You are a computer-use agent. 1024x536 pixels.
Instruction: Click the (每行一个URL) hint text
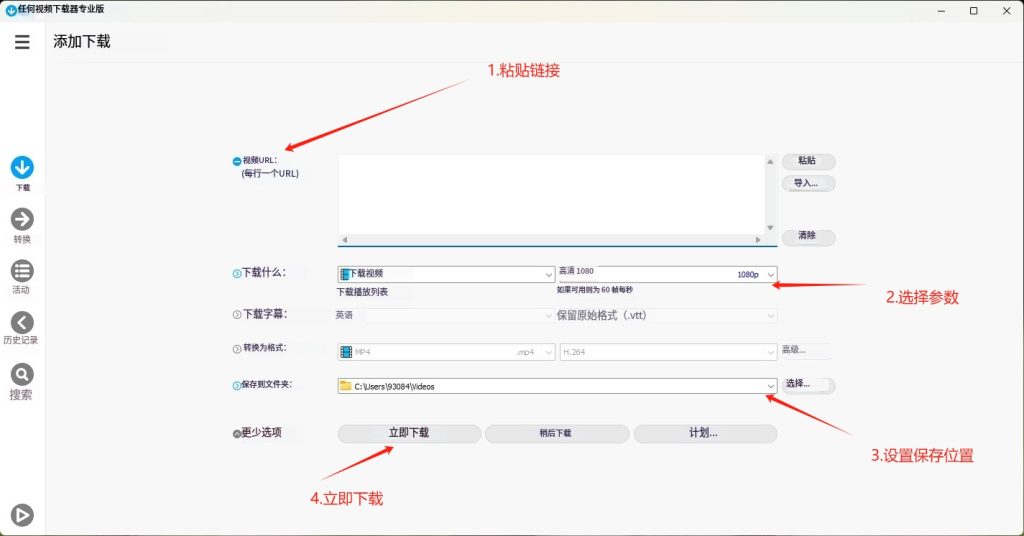point(270,174)
